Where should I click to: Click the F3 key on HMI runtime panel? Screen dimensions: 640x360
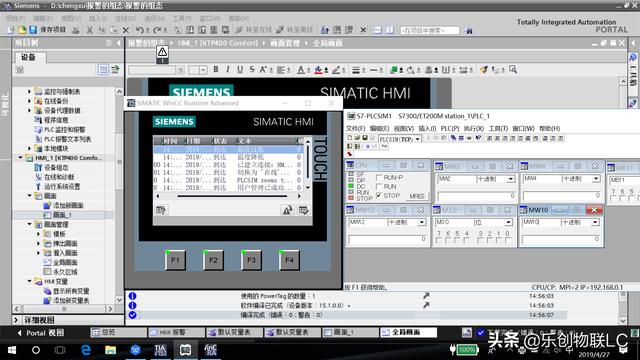(x=251, y=260)
